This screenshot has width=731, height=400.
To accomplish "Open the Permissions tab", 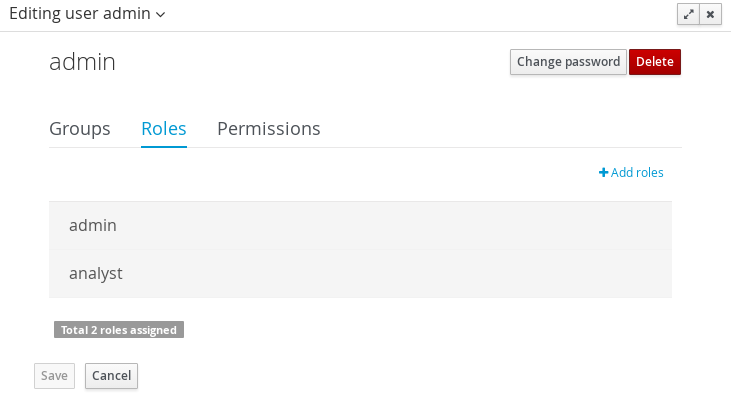I will (x=268, y=129).
